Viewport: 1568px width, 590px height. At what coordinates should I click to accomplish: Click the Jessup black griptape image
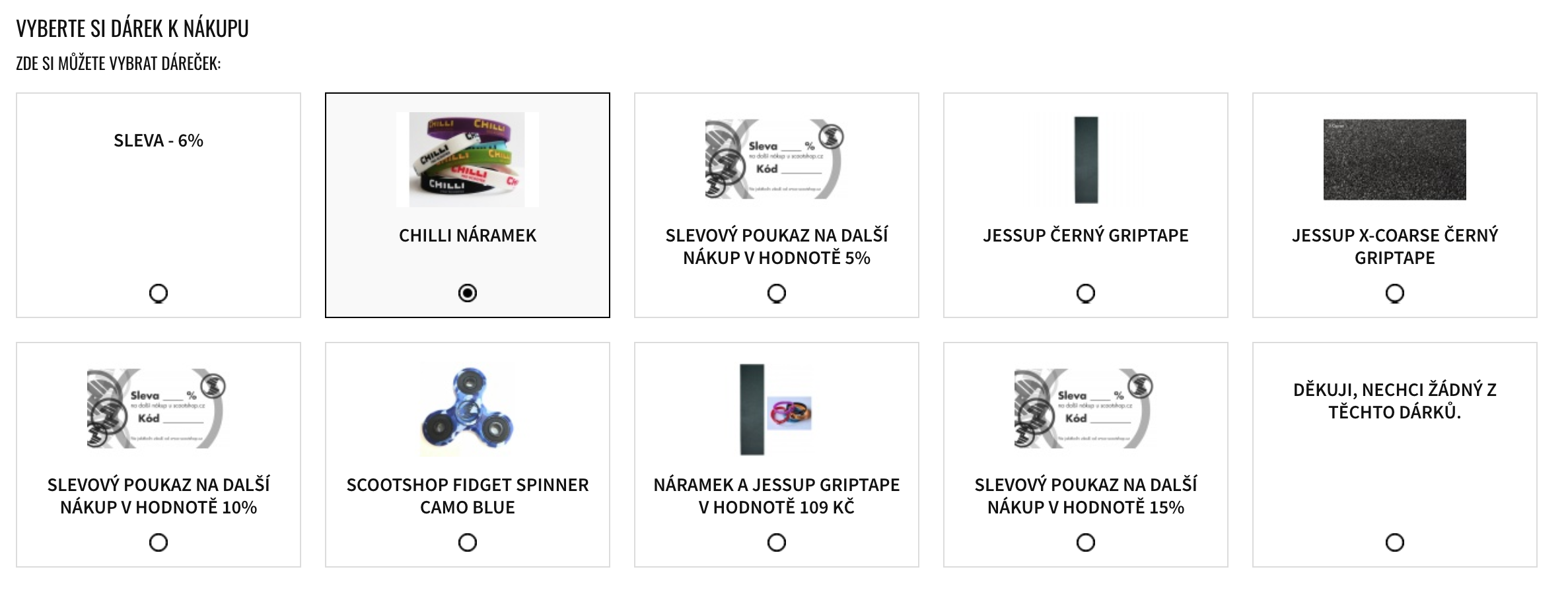click(1086, 160)
